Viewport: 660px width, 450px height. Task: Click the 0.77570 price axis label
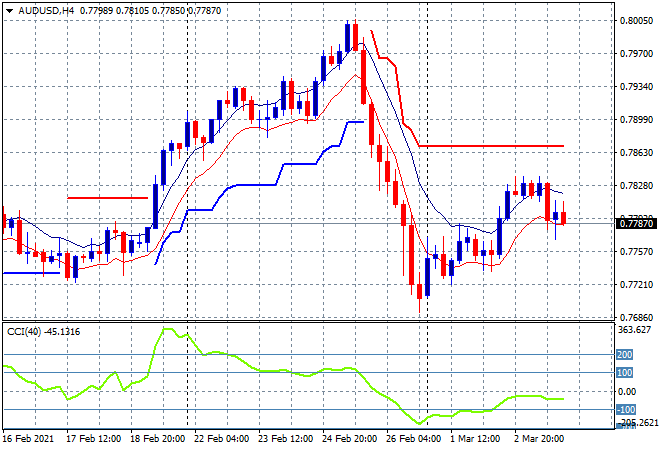coord(636,251)
